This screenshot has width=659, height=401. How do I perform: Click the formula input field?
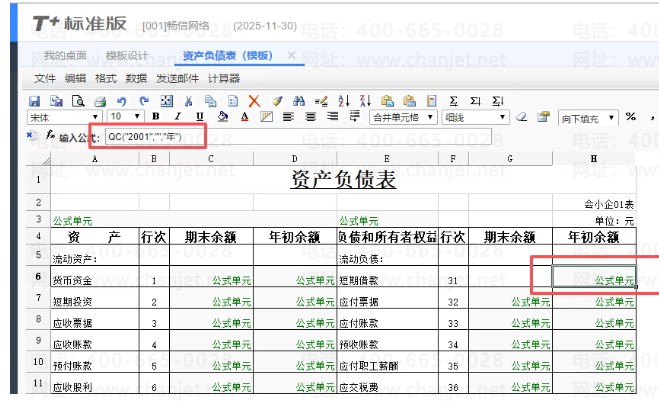(x=298, y=137)
